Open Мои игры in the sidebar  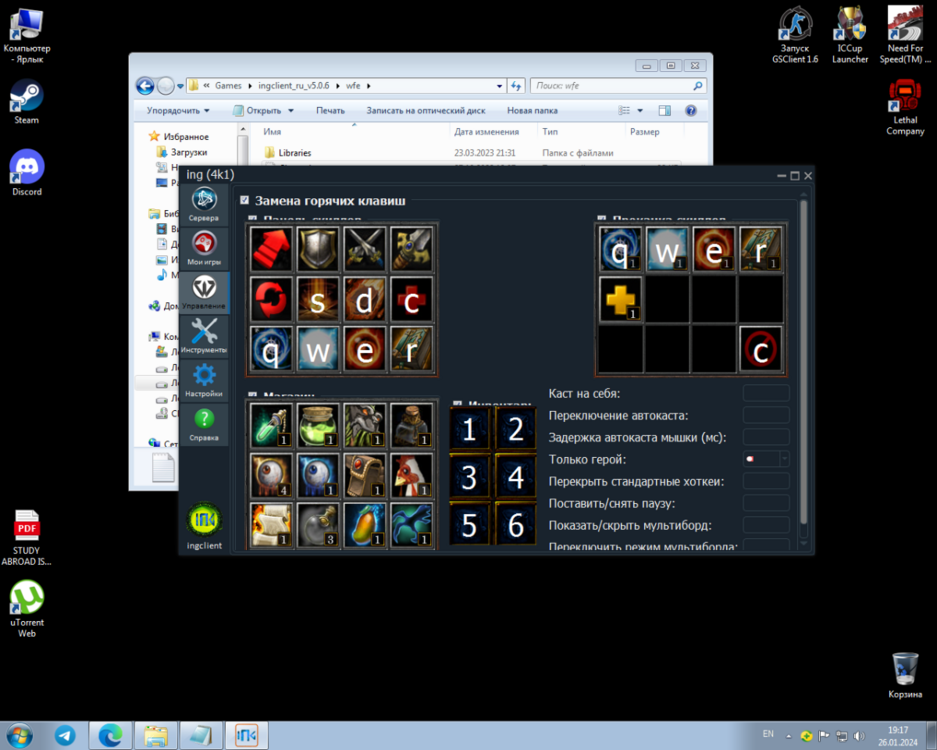[204, 248]
